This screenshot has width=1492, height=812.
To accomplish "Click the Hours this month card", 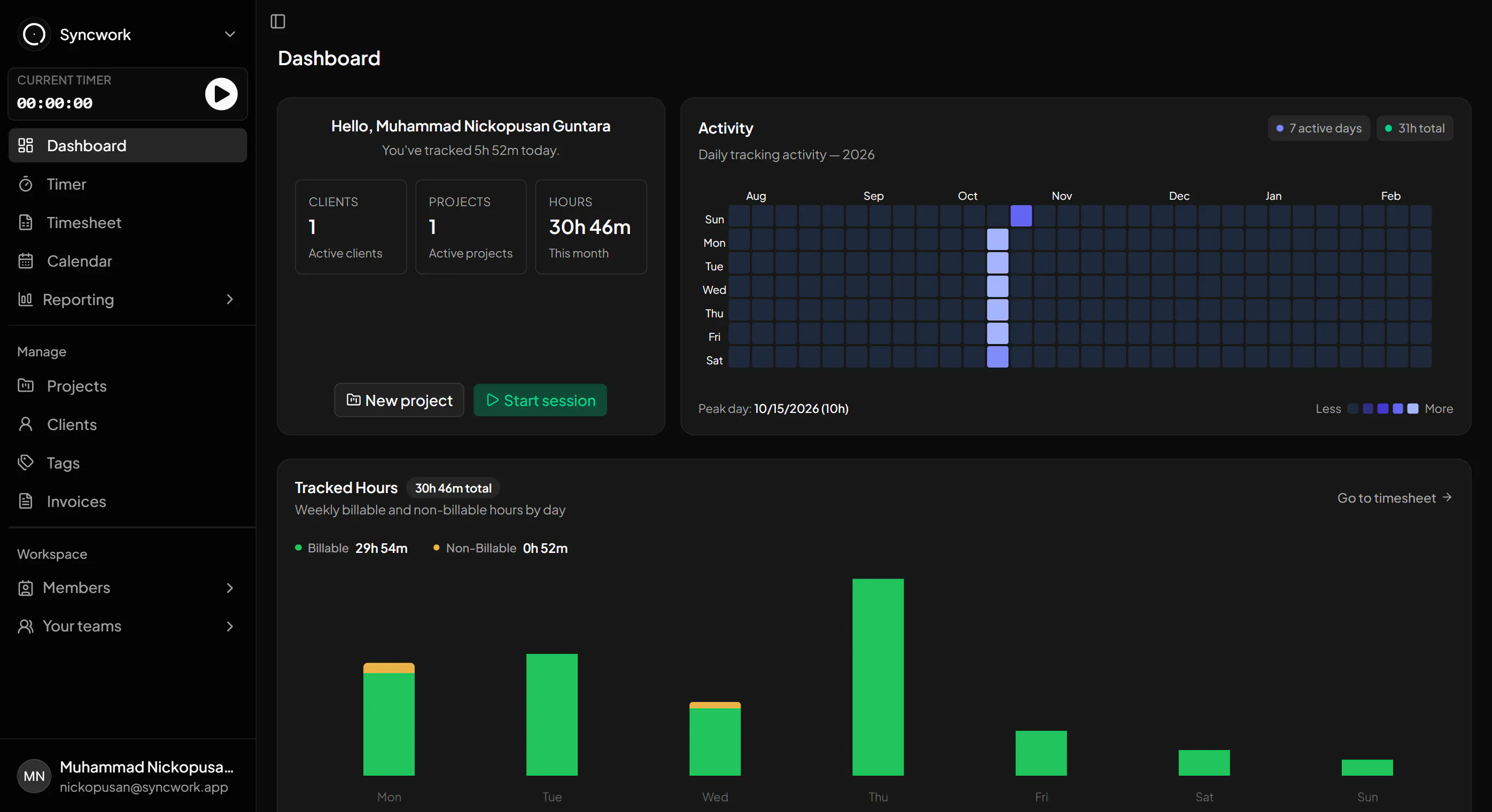I will (591, 227).
